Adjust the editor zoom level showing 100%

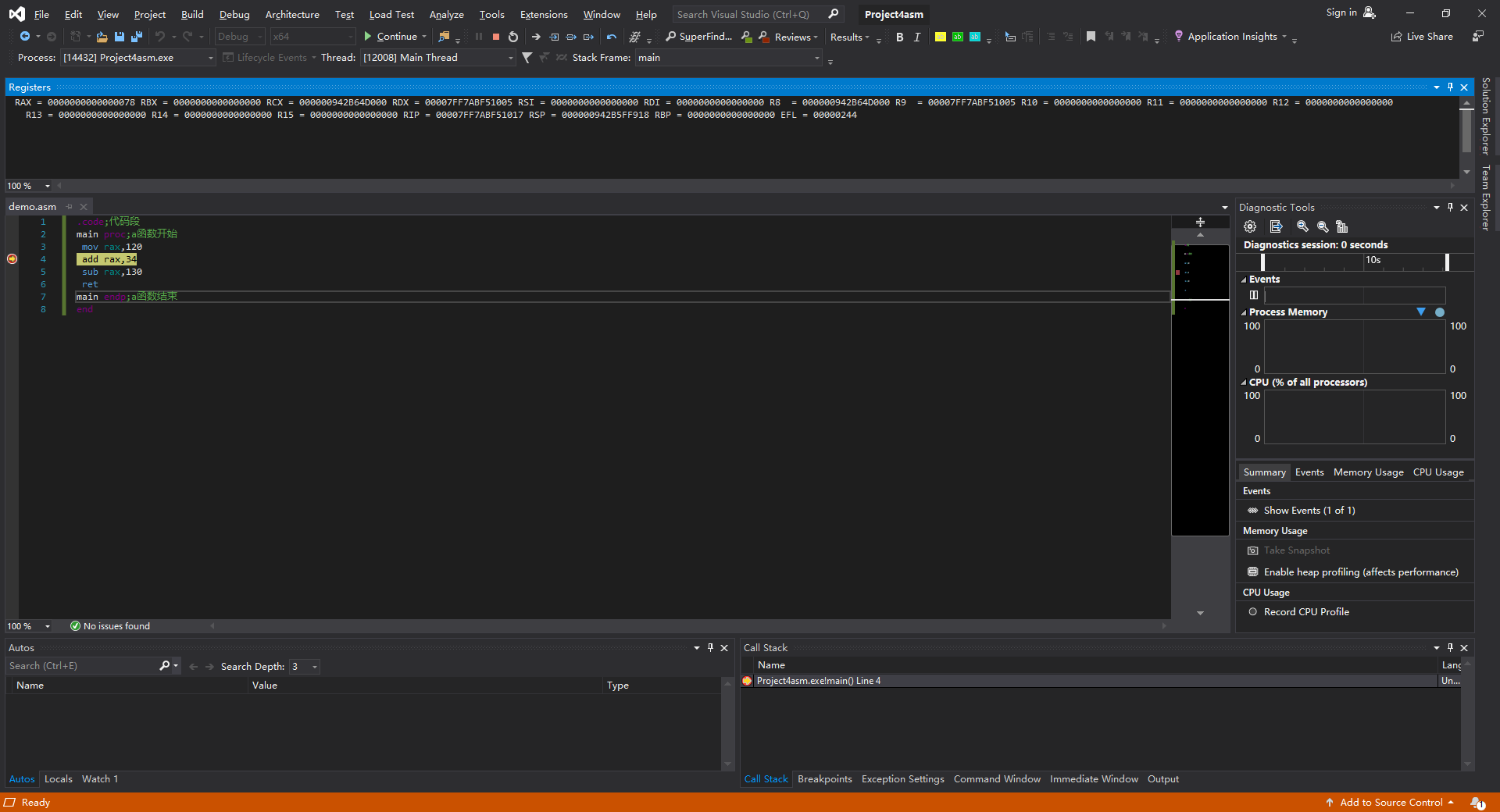point(29,625)
